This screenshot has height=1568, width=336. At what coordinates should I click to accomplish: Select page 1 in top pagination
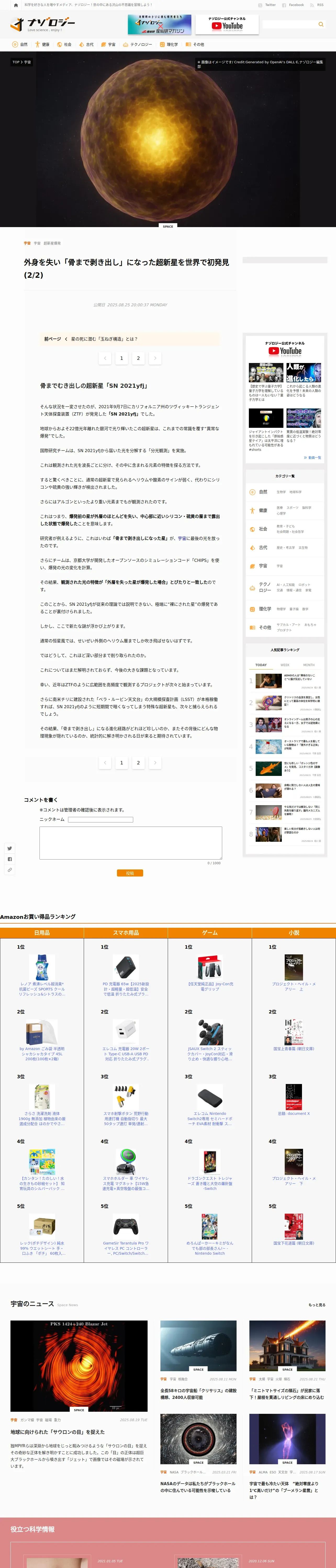click(121, 358)
